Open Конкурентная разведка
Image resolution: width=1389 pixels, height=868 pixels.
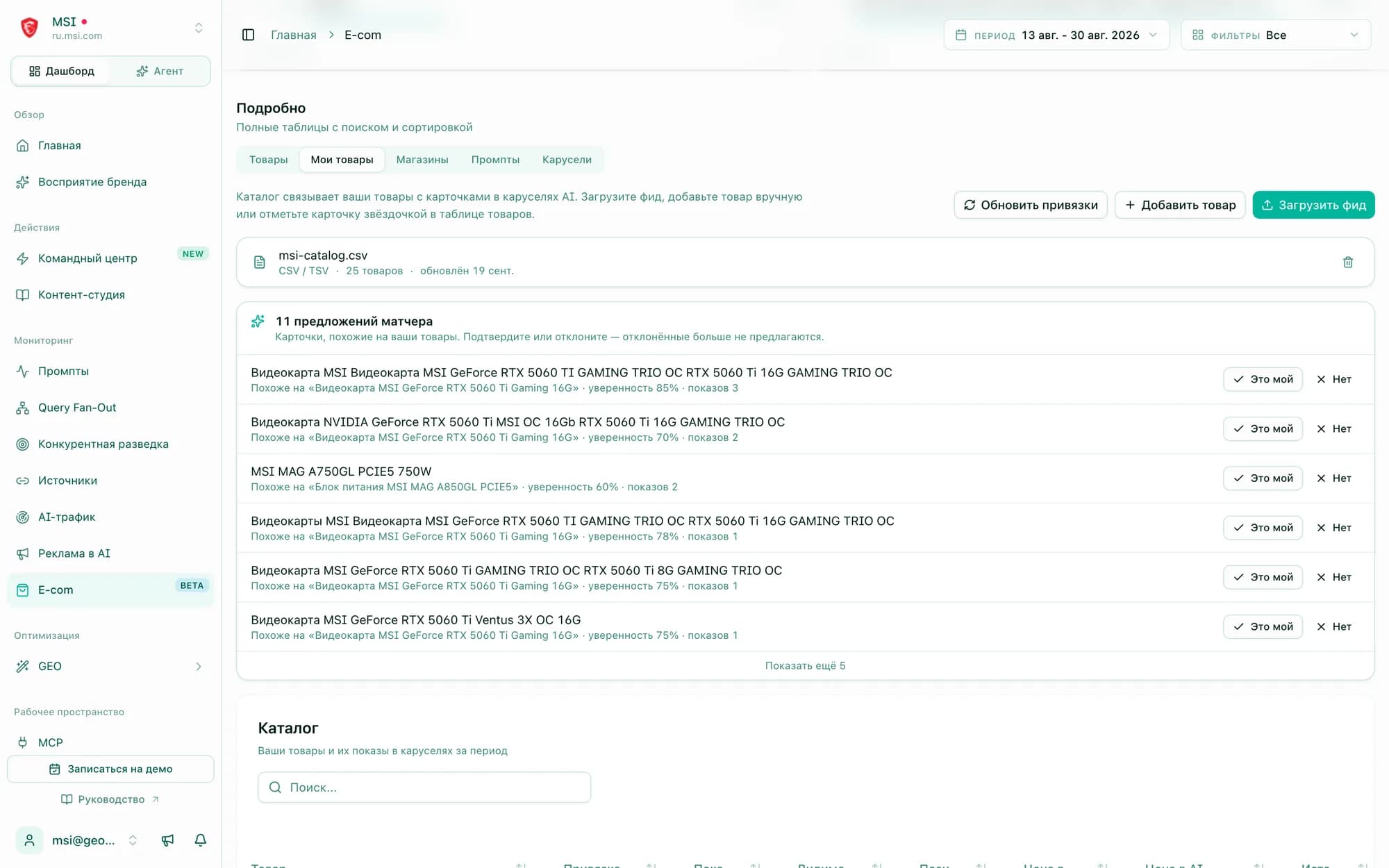click(111, 444)
